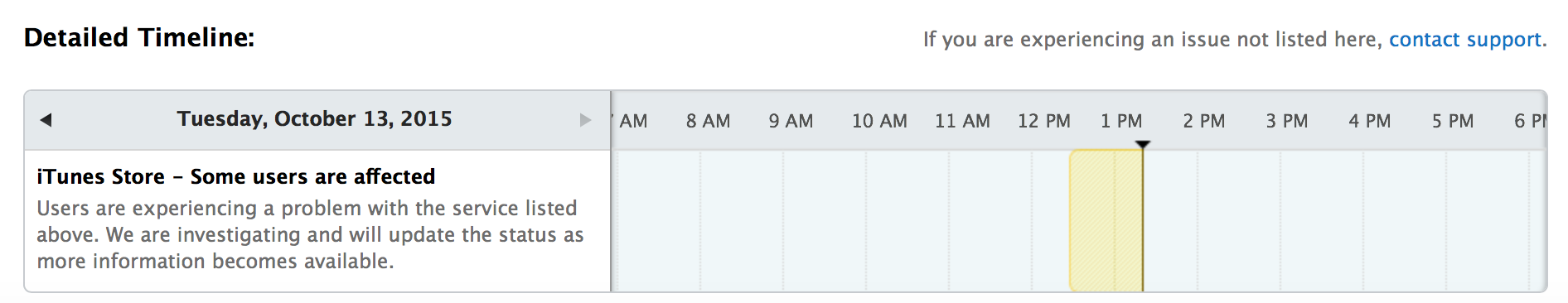Select the yellow iTunes Store outage block
The image size is (1568, 303).
coord(1106,220)
